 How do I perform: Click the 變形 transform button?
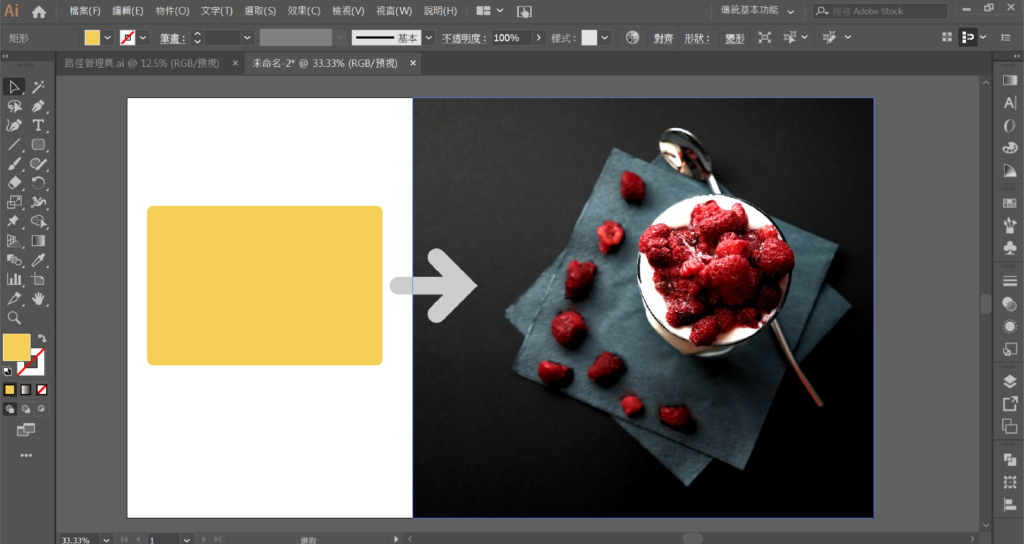click(x=734, y=38)
